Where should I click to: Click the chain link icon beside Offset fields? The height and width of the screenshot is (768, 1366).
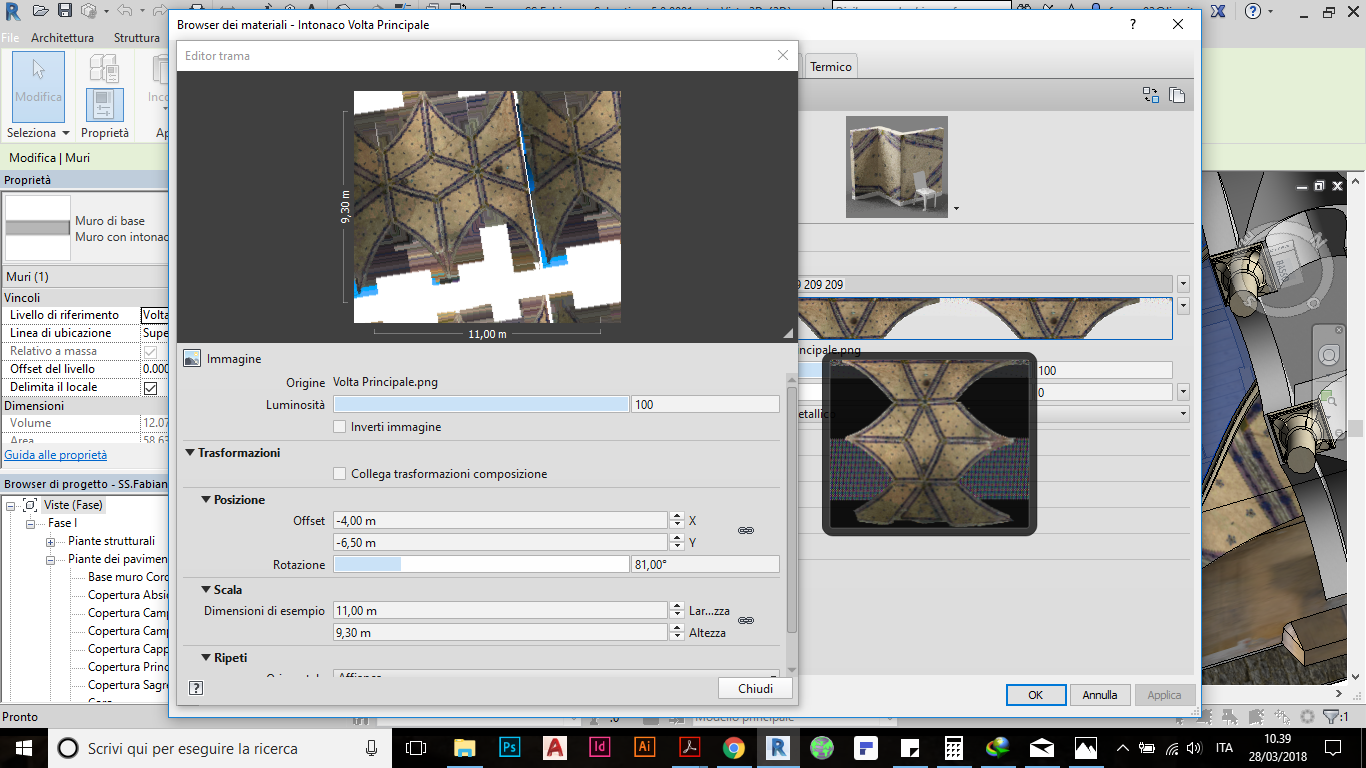745,530
